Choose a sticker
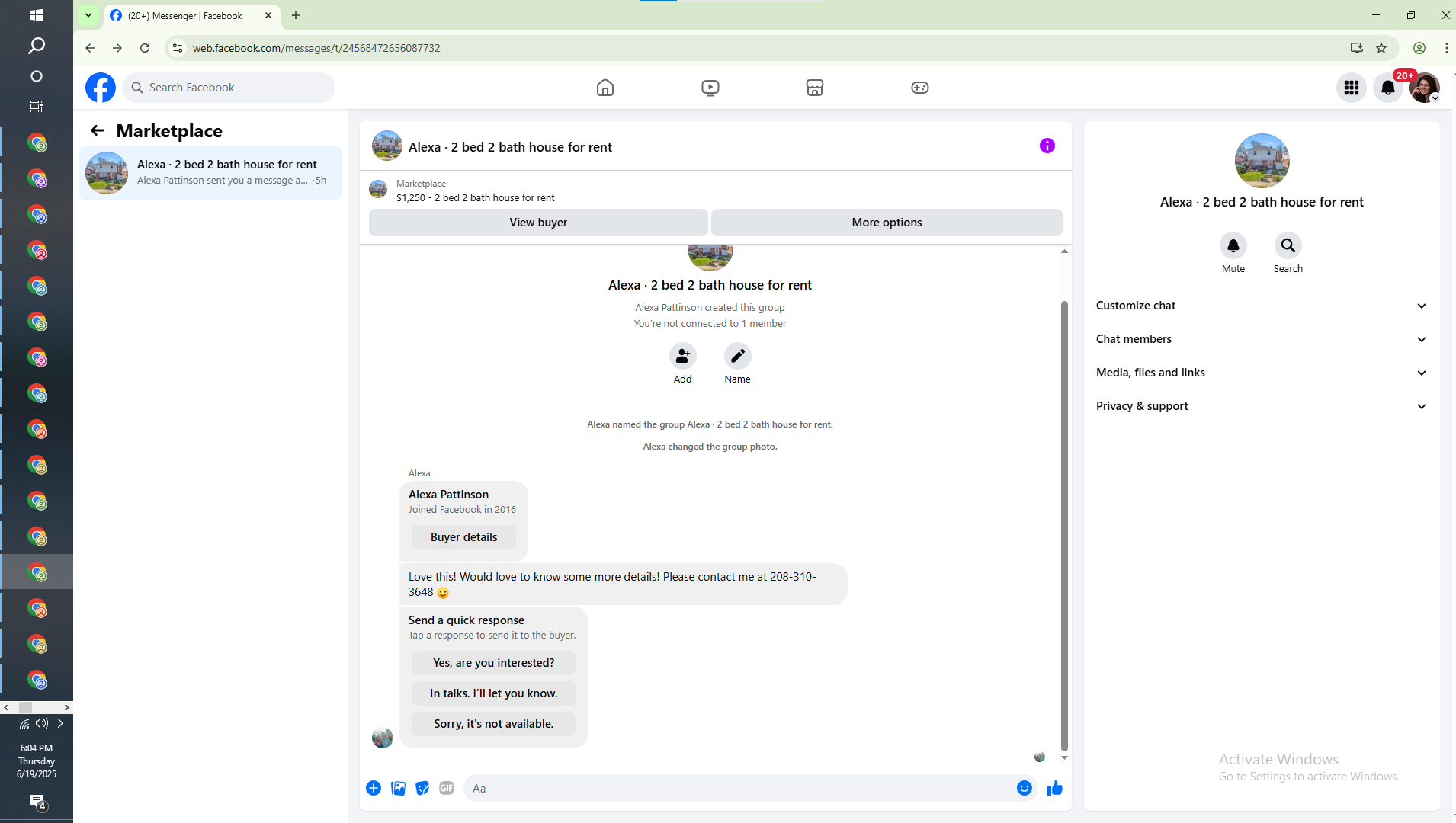Viewport: 1456px width, 823px height. (422, 788)
